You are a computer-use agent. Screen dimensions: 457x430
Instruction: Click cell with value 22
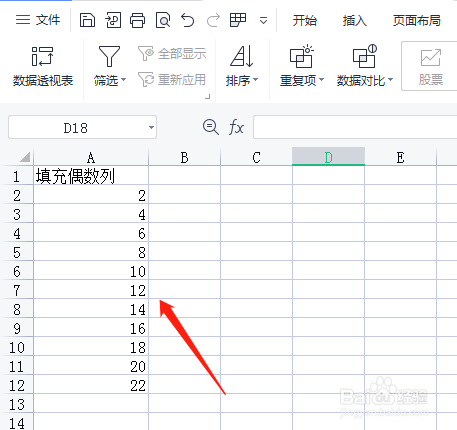[x=91, y=385]
